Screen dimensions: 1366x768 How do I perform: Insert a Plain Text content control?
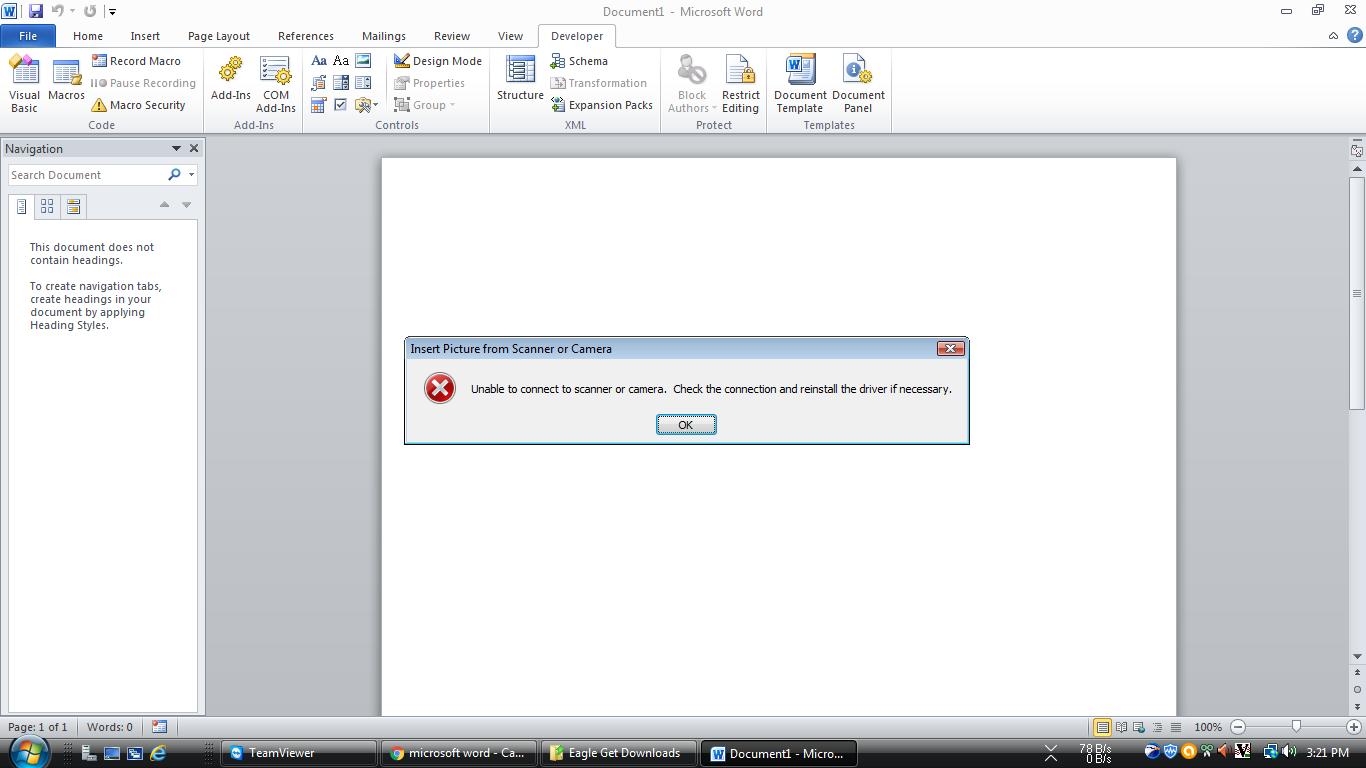(x=341, y=61)
